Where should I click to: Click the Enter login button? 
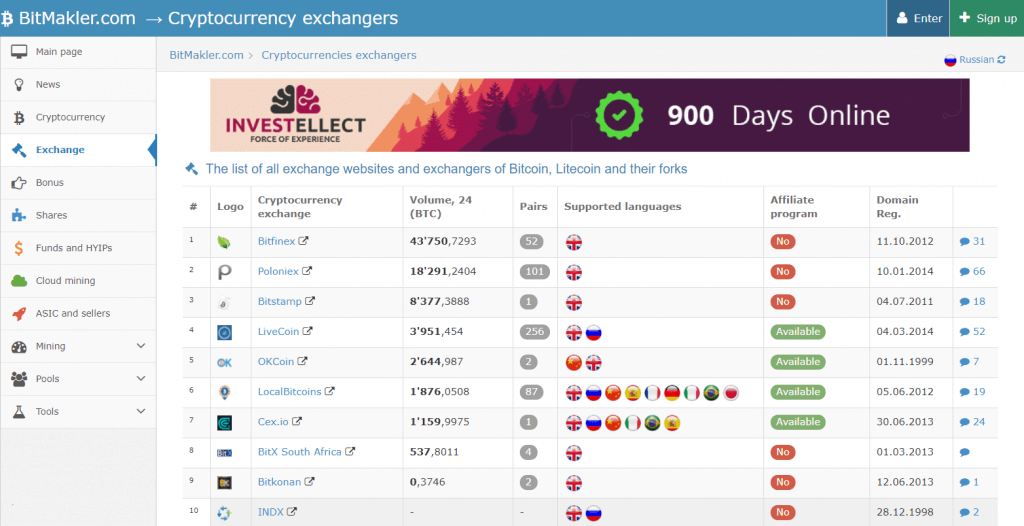[918, 18]
